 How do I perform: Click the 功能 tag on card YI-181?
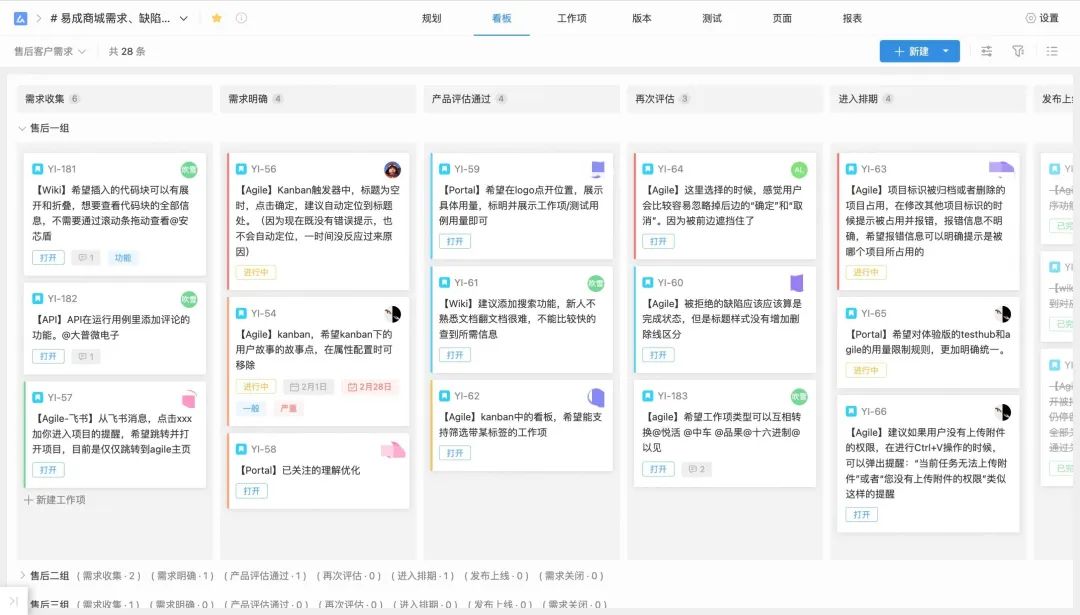(123, 258)
